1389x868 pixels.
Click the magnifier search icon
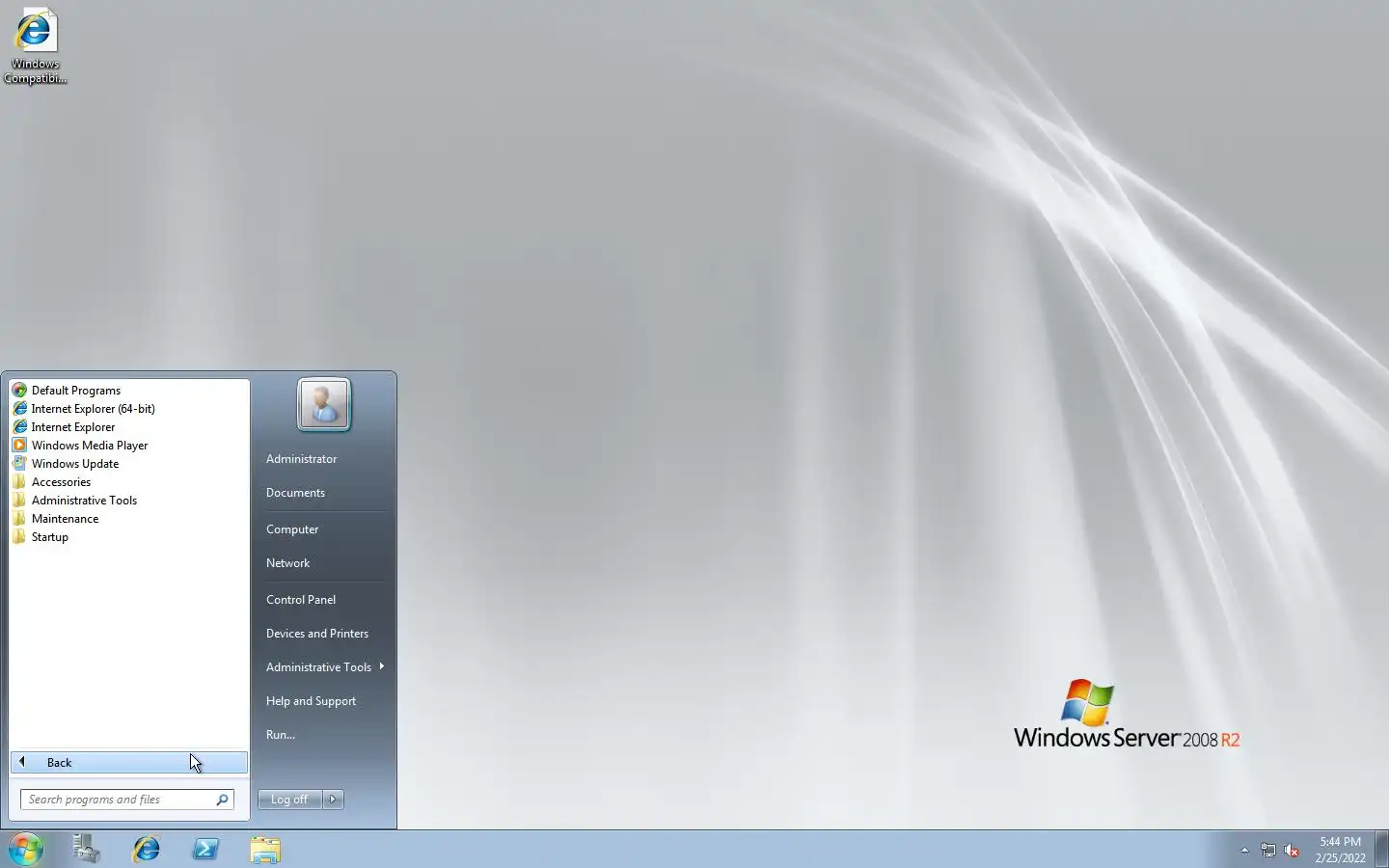(x=222, y=800)
